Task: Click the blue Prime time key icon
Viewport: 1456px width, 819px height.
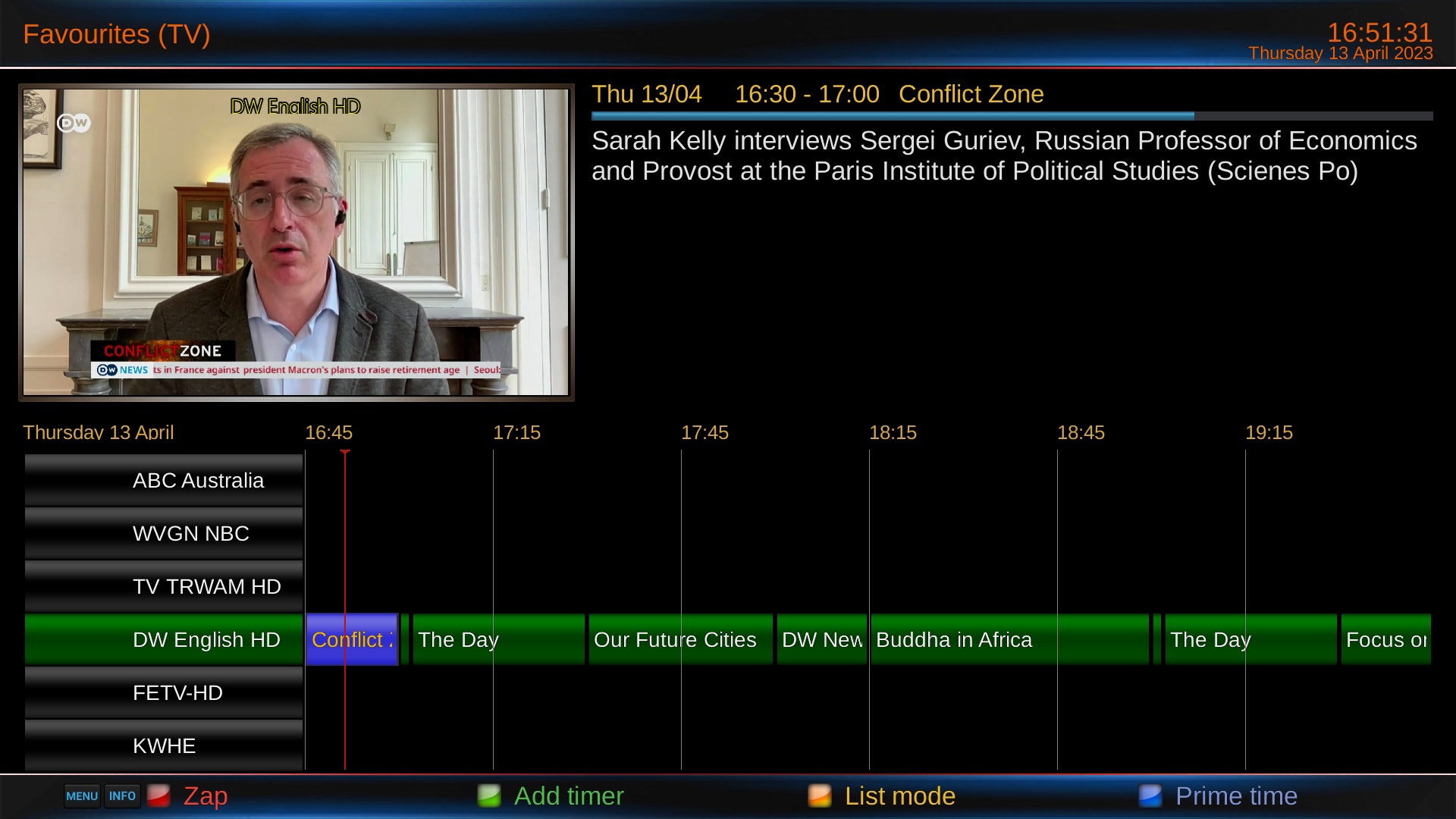Action: (x=1150, y=795)
